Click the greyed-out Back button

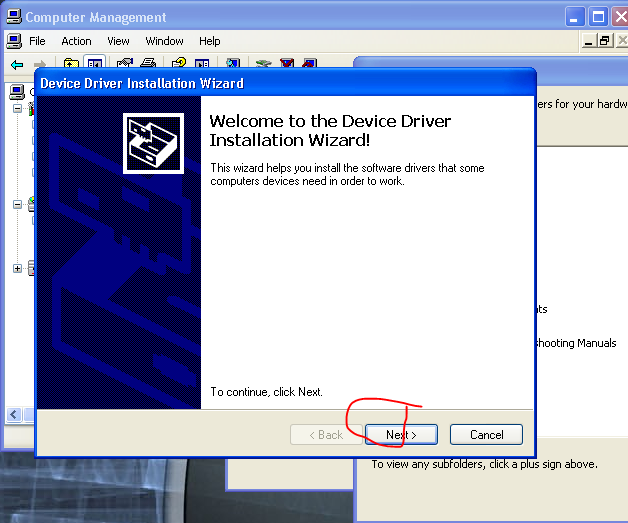point(326,434)
